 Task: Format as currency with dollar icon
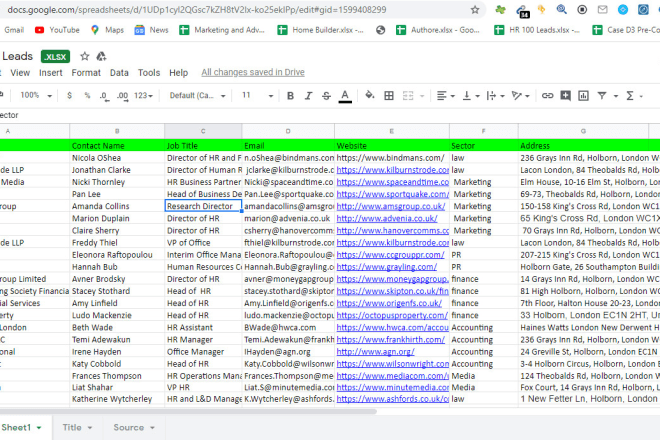(69, 96)
